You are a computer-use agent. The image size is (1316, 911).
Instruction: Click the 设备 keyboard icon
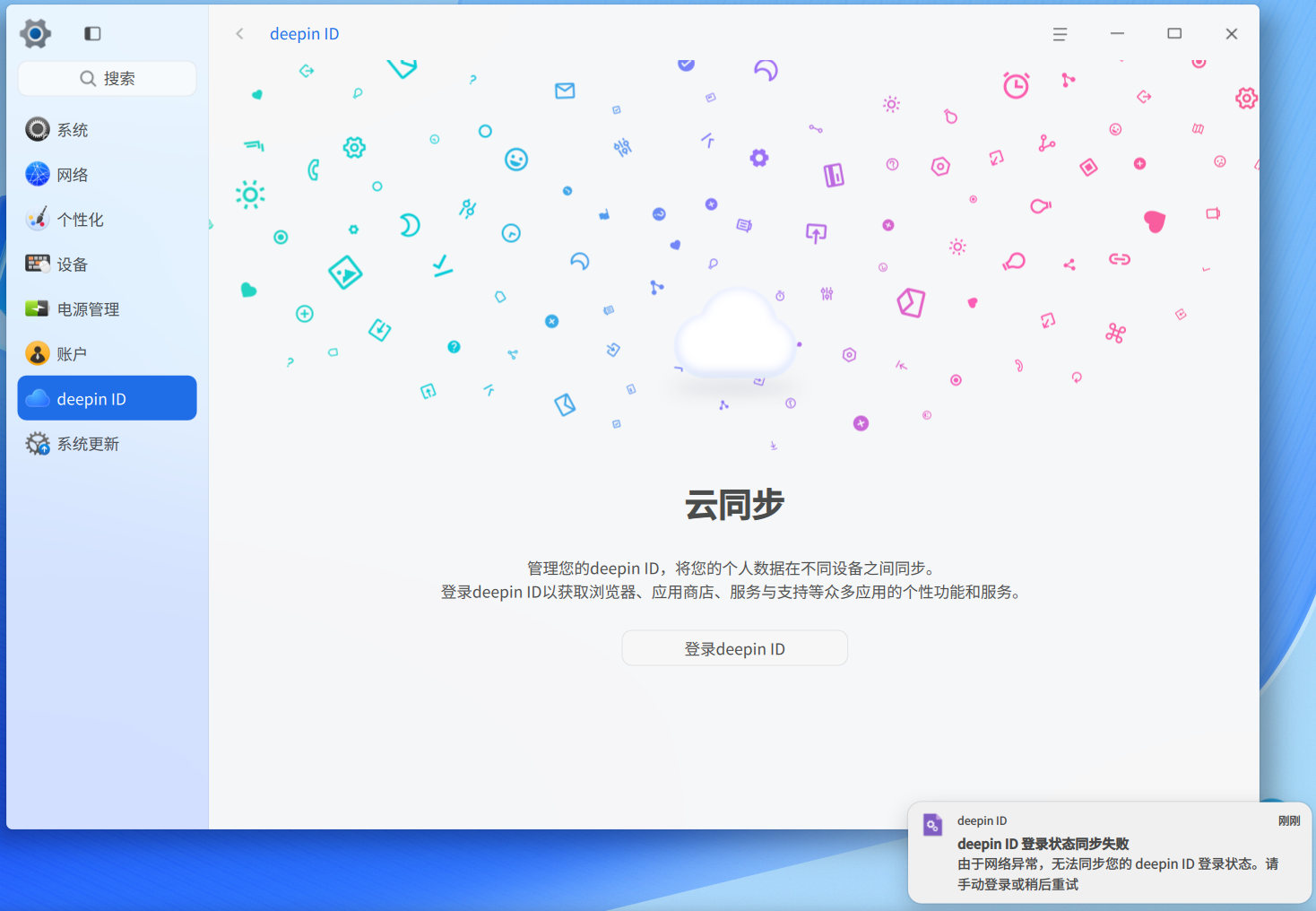click(x=37, y=264)
